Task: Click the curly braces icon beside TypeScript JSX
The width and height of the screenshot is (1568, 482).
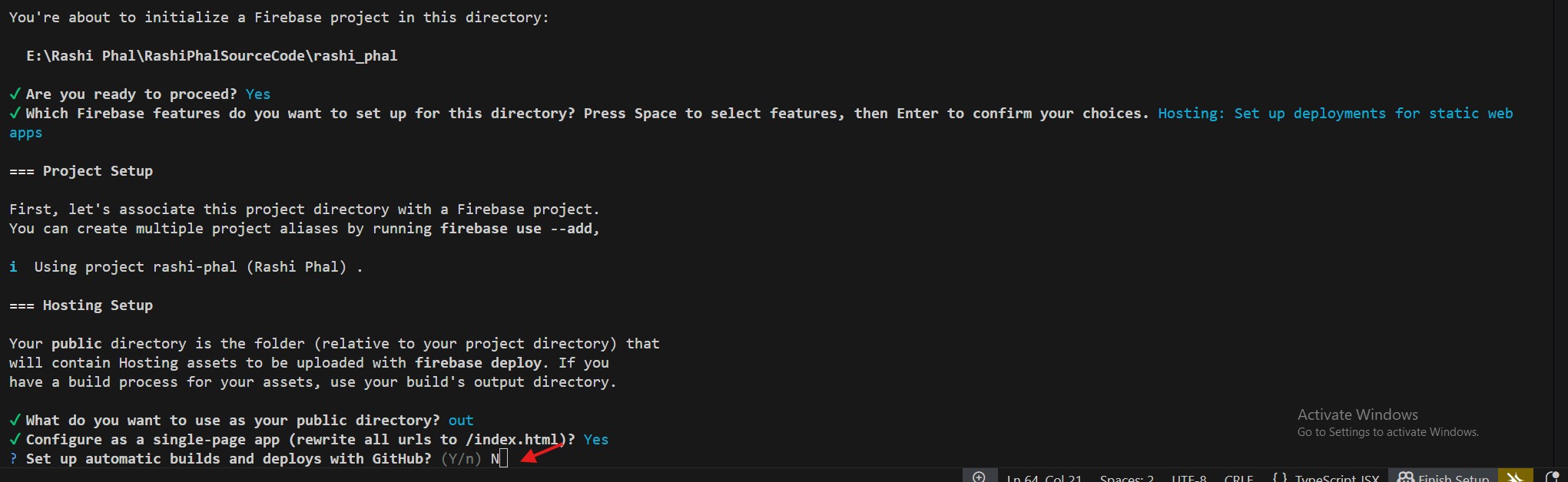Action: coord(1279,477)
